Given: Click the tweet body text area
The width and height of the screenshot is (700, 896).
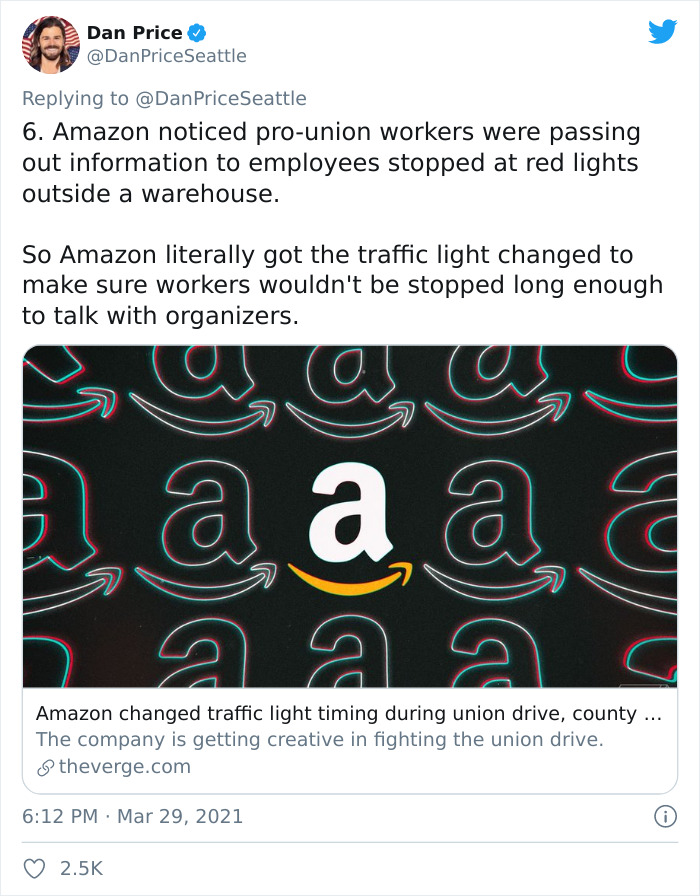Looking at the screenshot, I should point(340,225).
